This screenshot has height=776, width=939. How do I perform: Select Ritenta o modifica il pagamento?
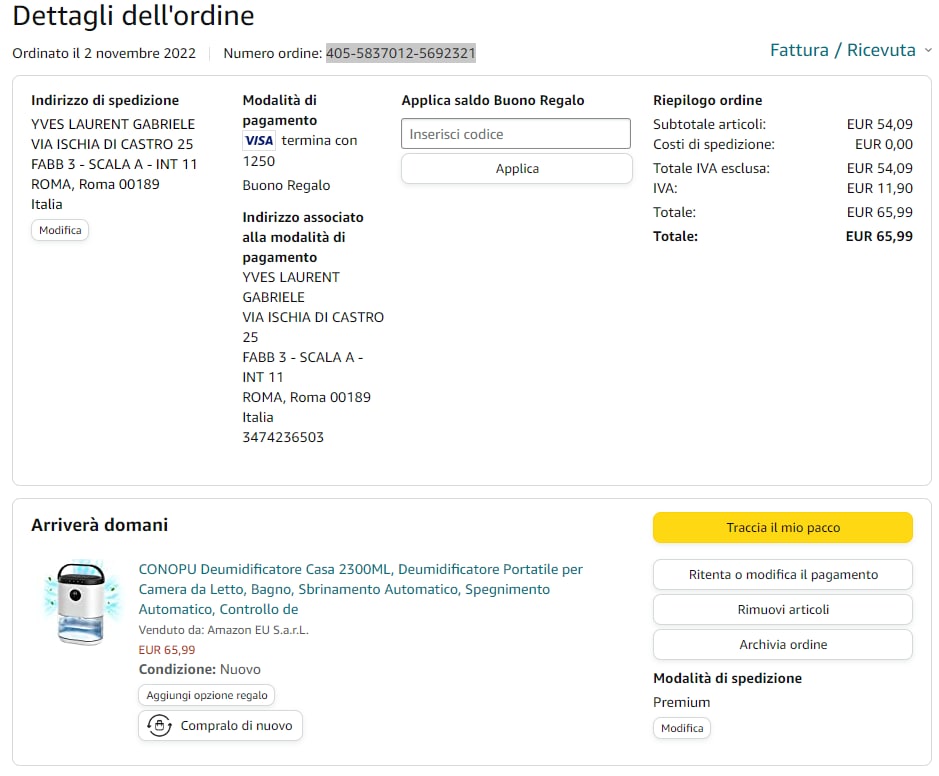[782, 575]
